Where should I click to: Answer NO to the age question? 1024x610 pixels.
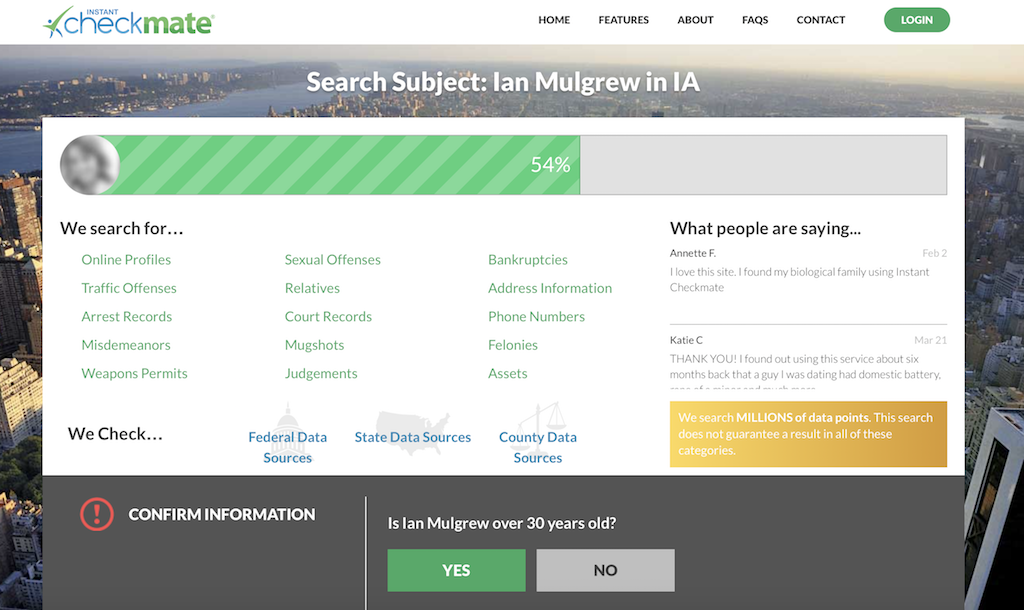tap(605, 570)
